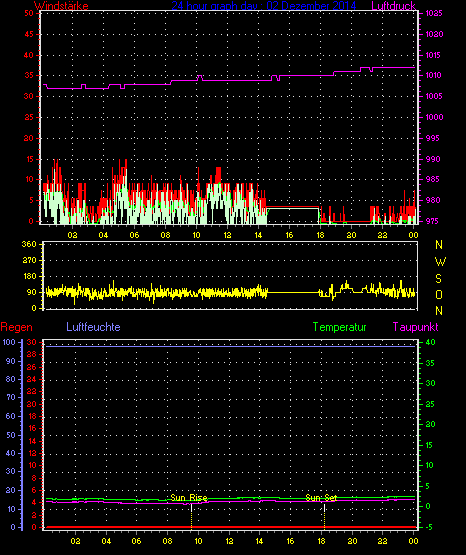Click the green '-5' temperature axis value

428,527
